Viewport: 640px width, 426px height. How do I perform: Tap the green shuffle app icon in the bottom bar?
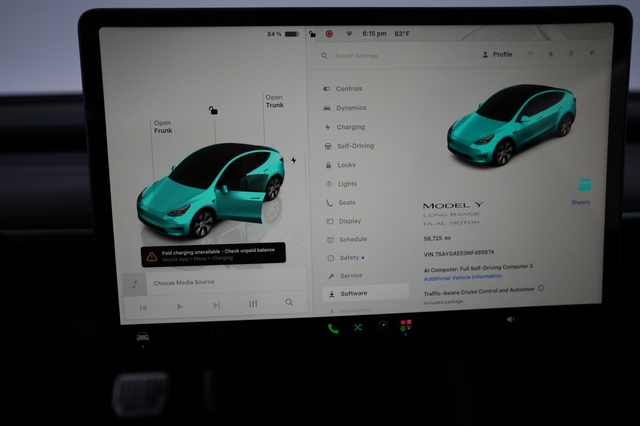point(358,327)
